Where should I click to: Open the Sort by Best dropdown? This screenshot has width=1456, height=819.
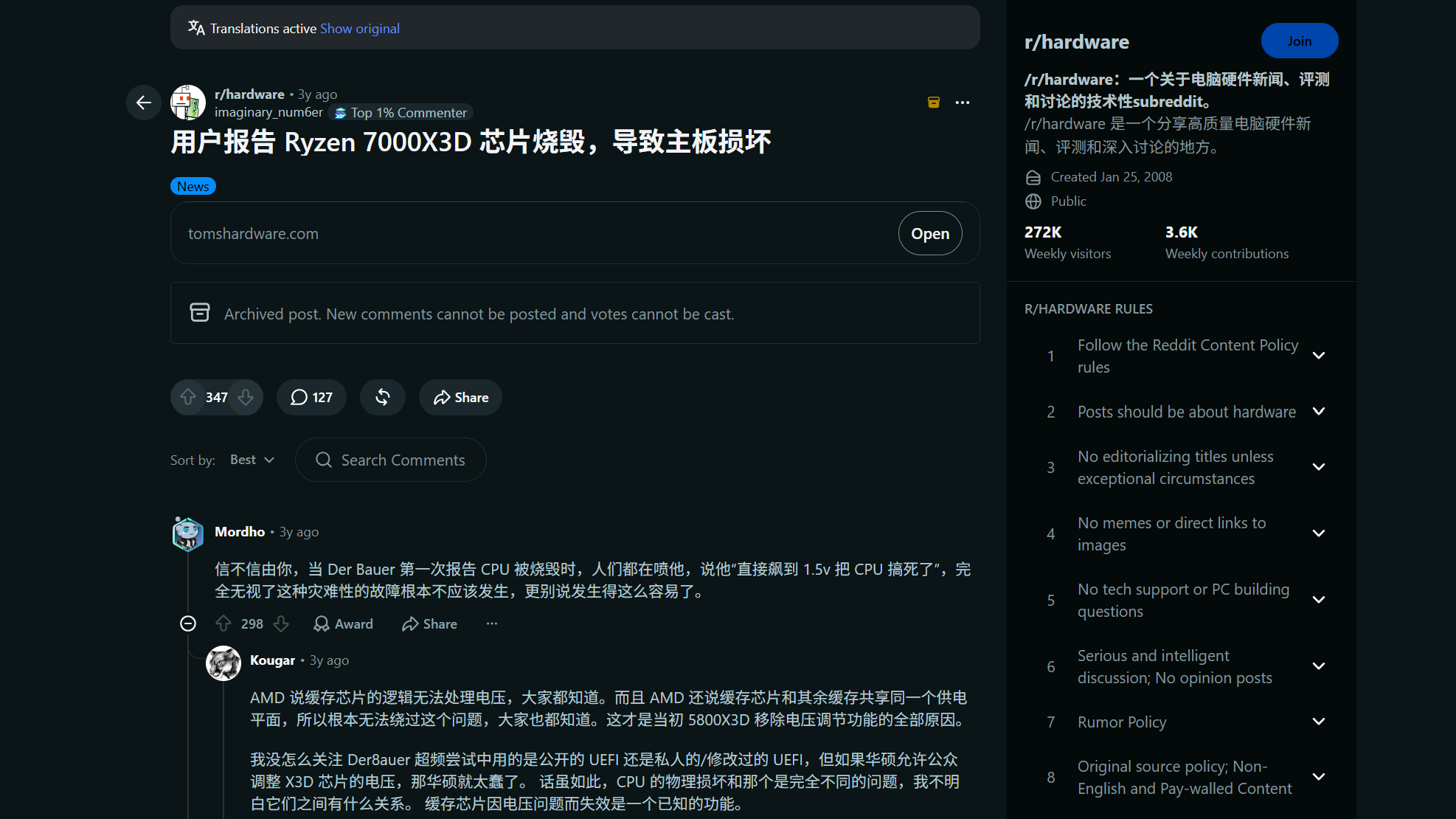click(x=252, y=460)
